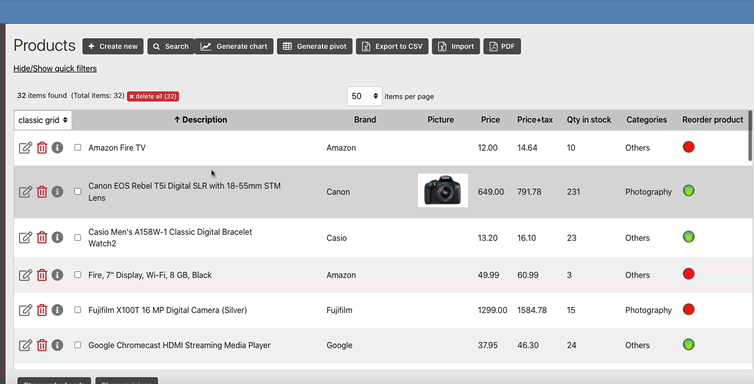Click the price+tax value 46.30
Image resolution: width=754 pixels, height=384 pixels.
(528, 345)
